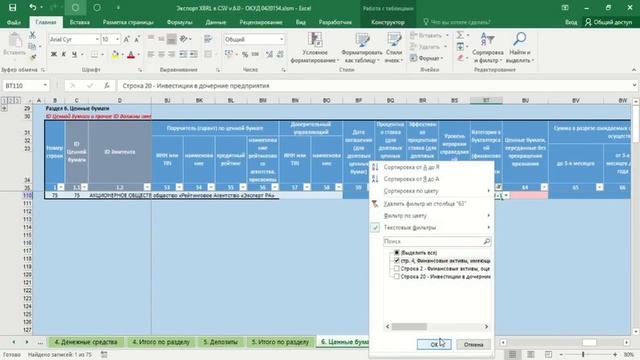Save the workbook using the save icon

[x=13, y=7]
